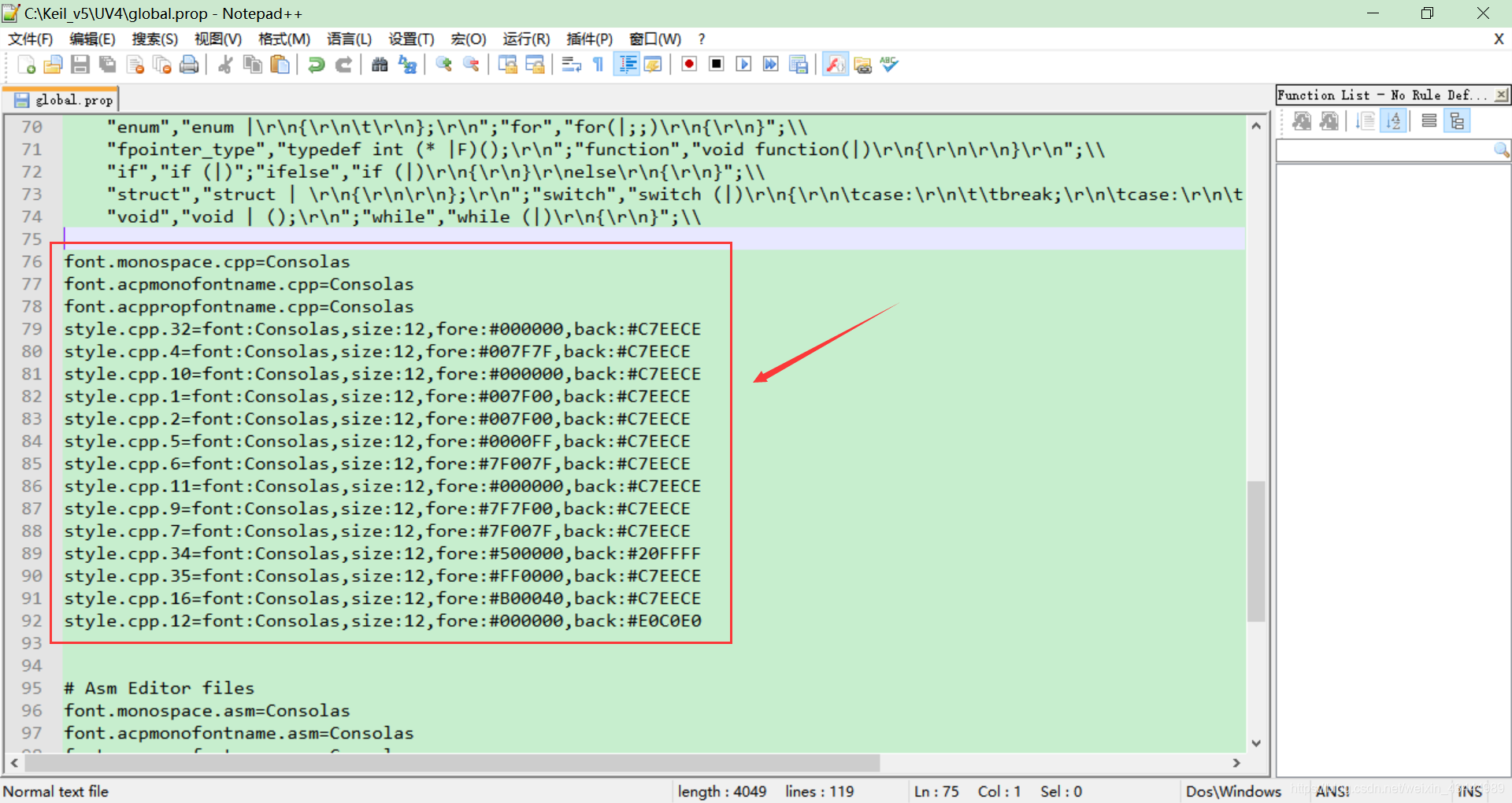
Task: Click the Save All toolbar icon
Action: [x=107, y=65]
